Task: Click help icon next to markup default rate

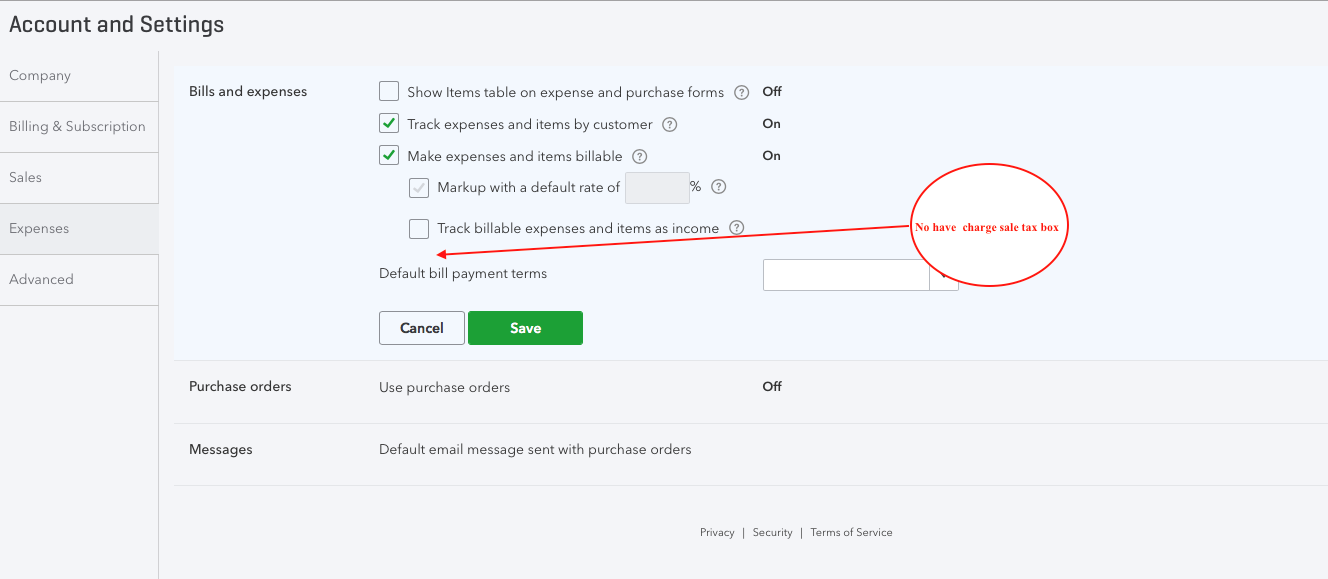Action: [718, 187]
